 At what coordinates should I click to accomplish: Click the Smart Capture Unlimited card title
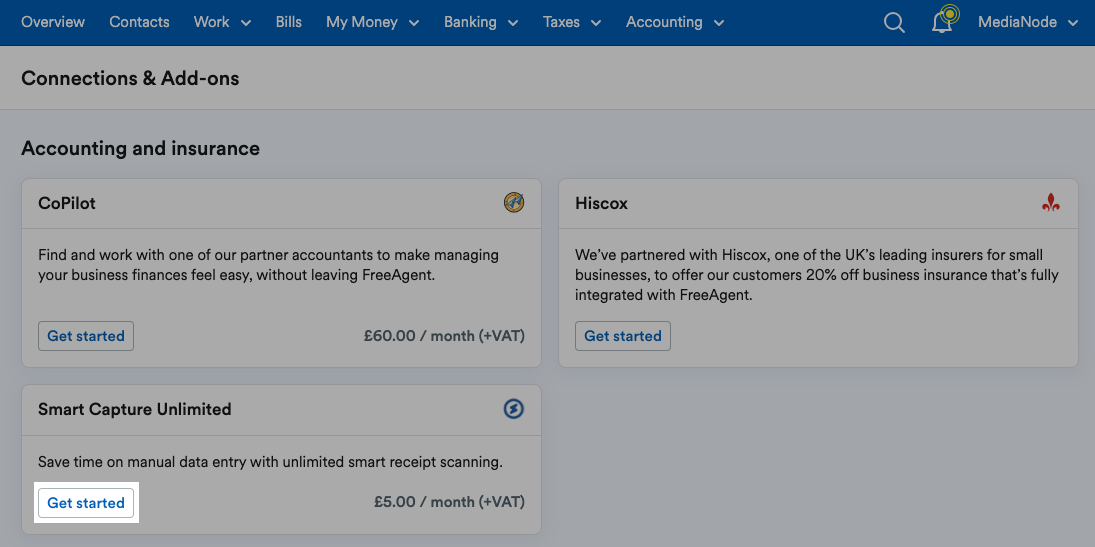click(135, 409)
